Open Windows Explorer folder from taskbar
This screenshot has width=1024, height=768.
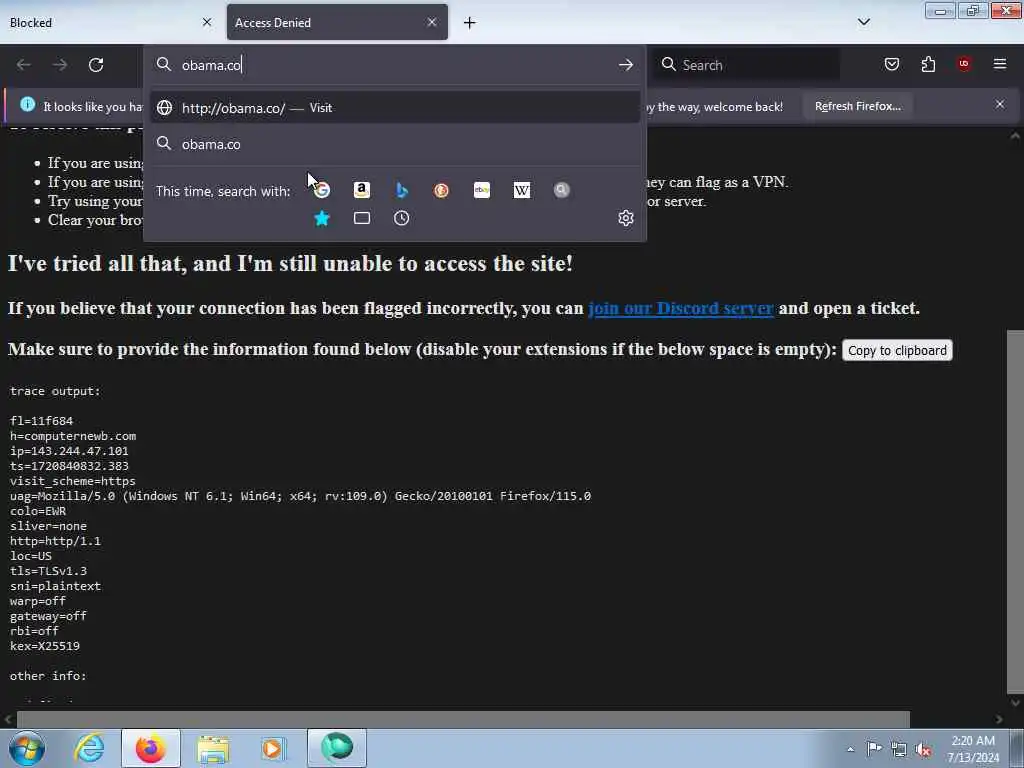click(213, 748)
